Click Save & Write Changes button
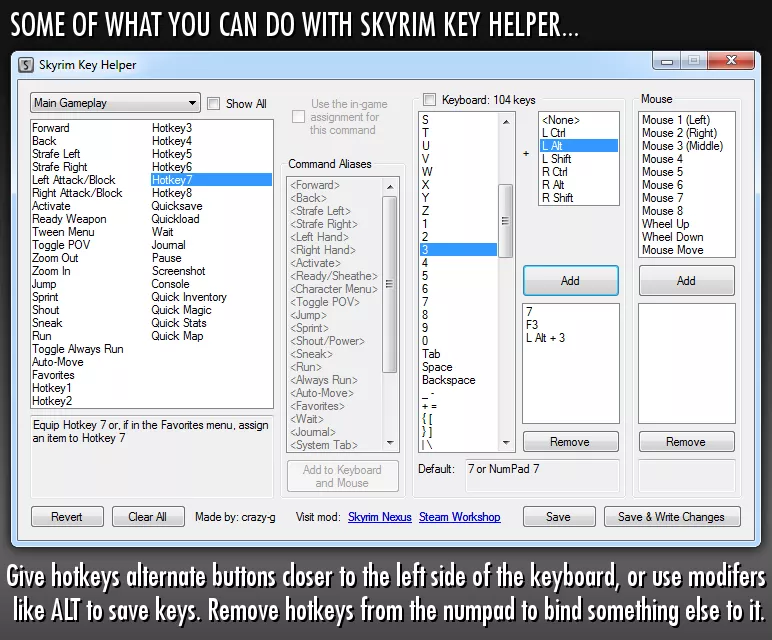772x640 pixels. [672, 517]
